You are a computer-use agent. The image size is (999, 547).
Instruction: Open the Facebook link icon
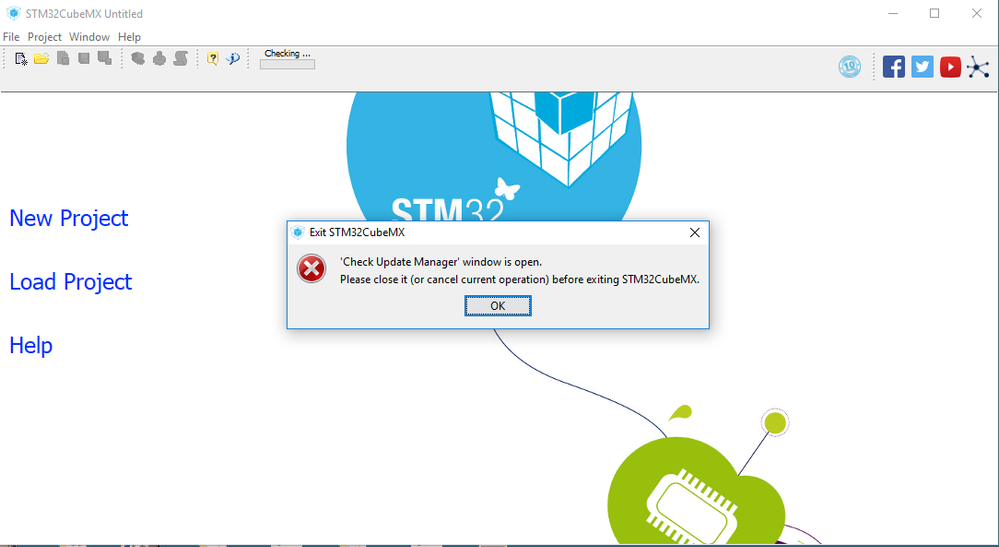tap(894, 66)
